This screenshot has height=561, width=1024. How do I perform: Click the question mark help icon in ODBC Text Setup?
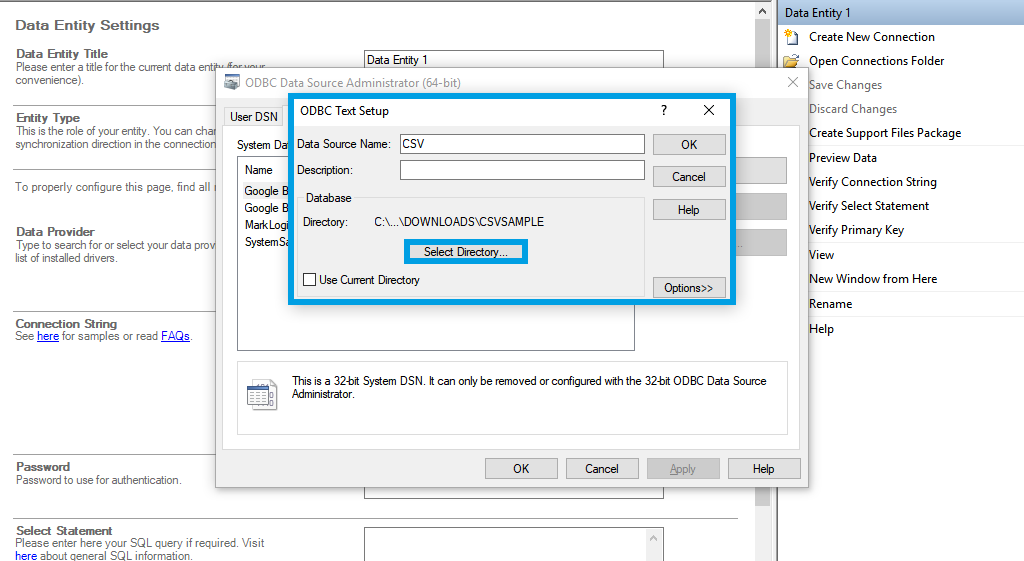tap(664, 111)
